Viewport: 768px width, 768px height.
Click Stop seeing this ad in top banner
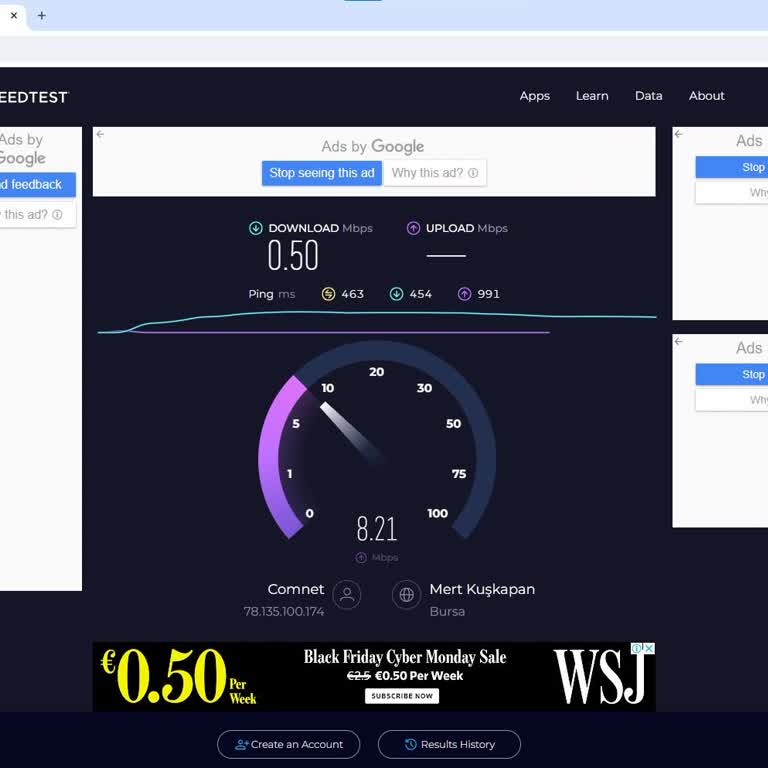click(322, 173)
